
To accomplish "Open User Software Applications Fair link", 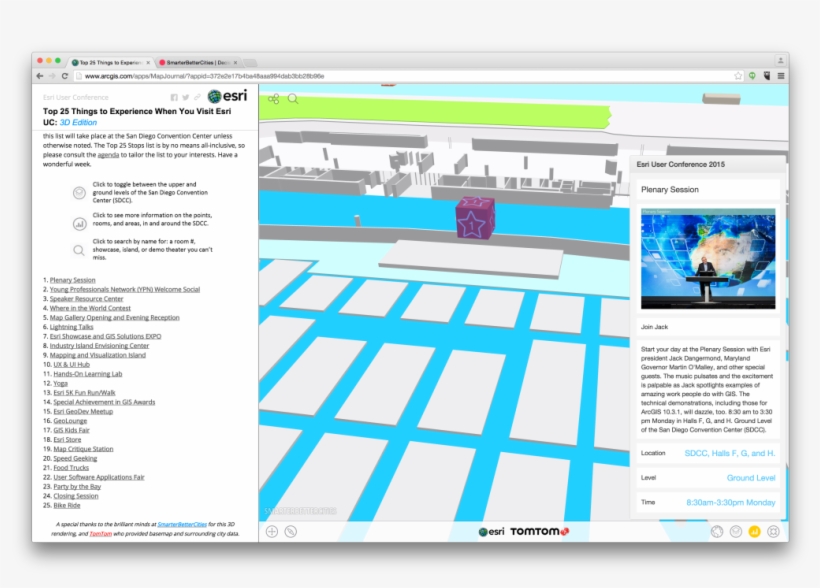I will pyautogui.click(x=99, y=478).
